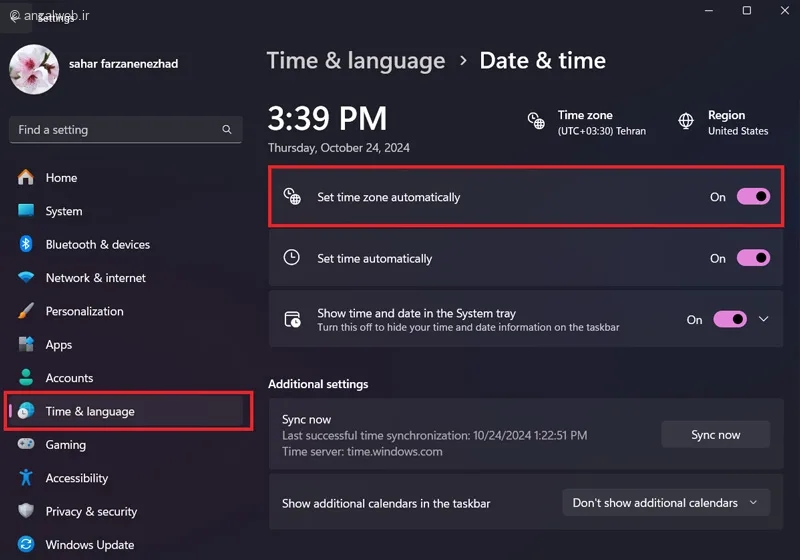Click the search magnifier icon

coord(227,130)
